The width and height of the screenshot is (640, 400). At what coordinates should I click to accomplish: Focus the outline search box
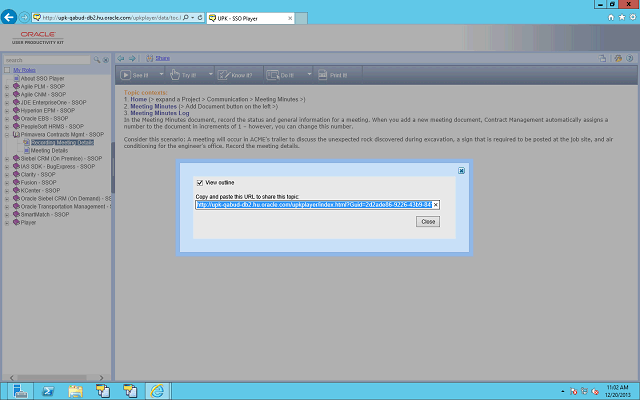(x=47, y=60)
